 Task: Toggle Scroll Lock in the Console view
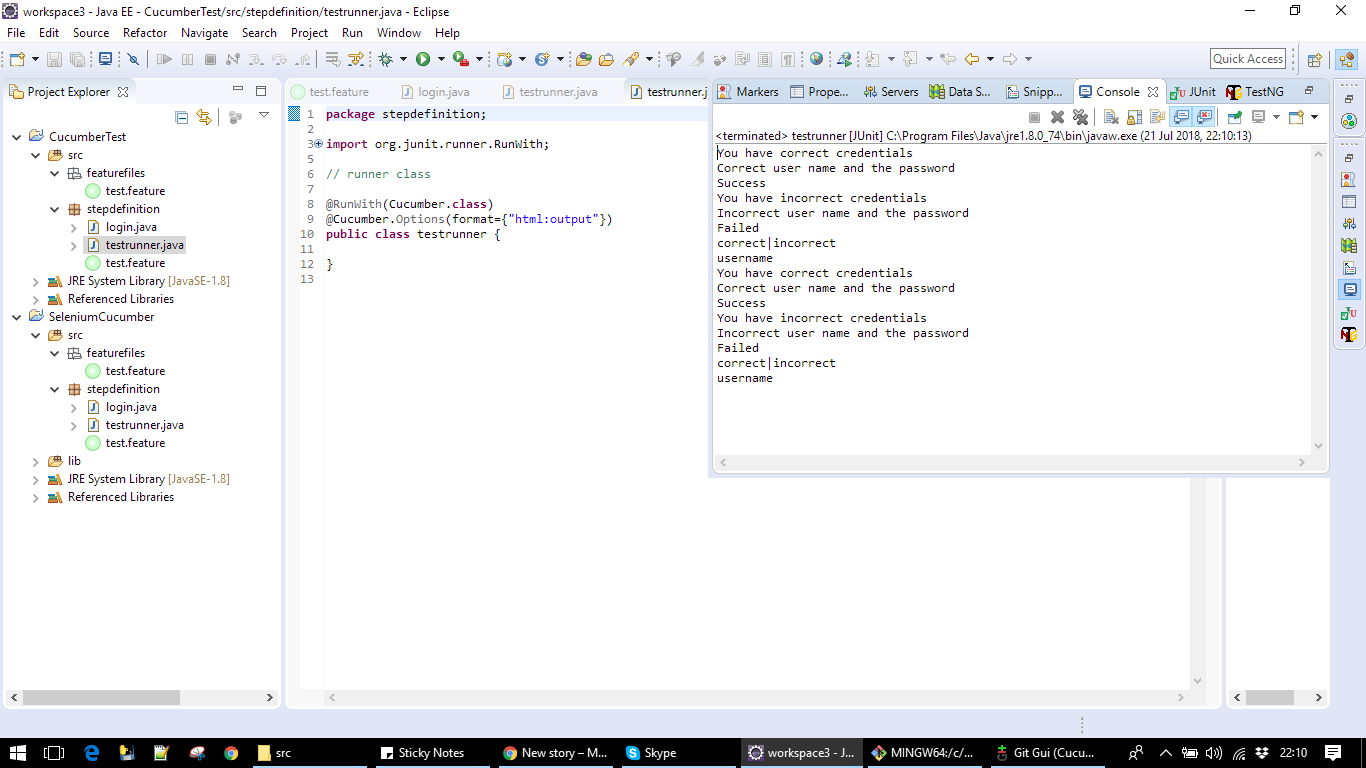point(1135,117)
